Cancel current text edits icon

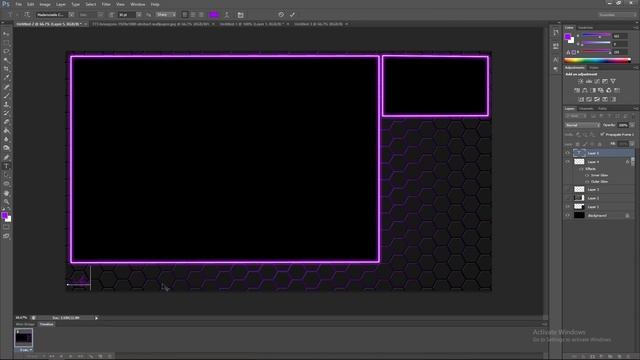pos(281,15)
